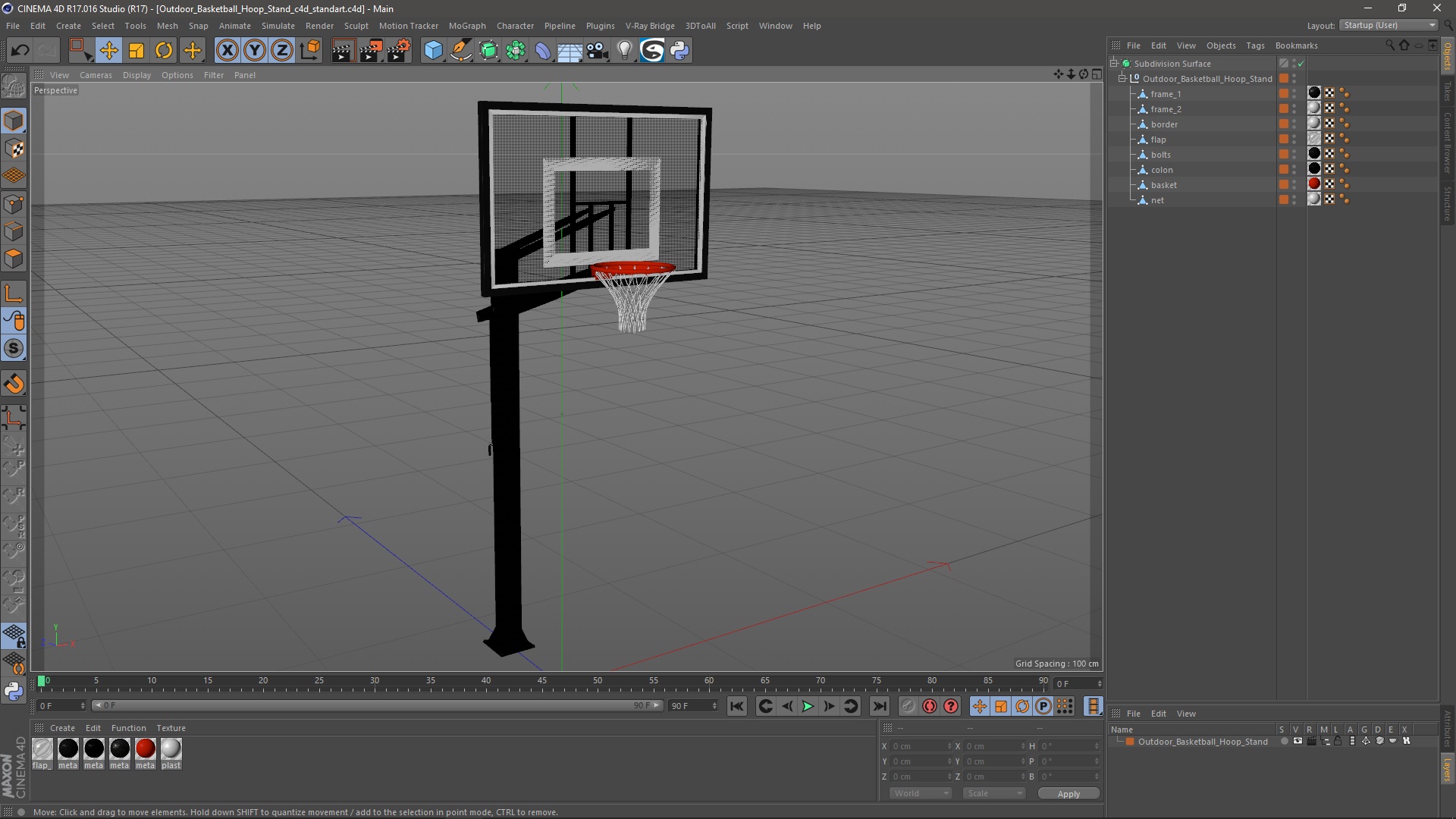1456x819 pixels.
Task: Toggle Y axis lock
Action: (255, 51)
